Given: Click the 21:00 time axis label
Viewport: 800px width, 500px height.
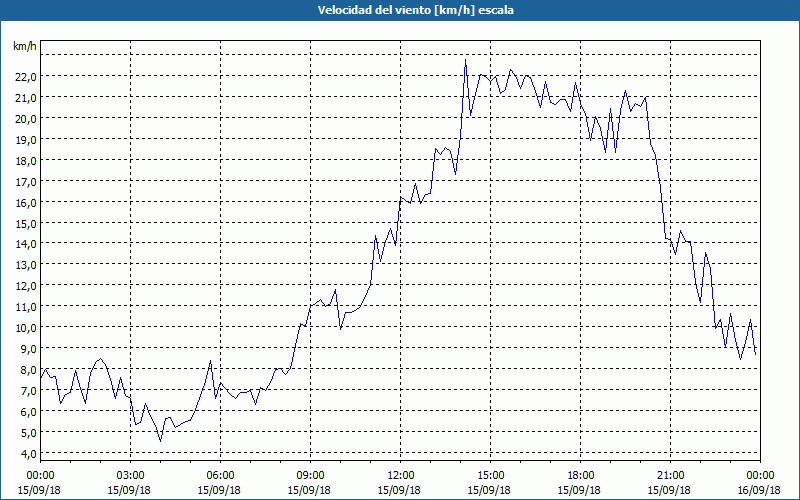Looking at the screenshot, I should [x=670, y=476].
